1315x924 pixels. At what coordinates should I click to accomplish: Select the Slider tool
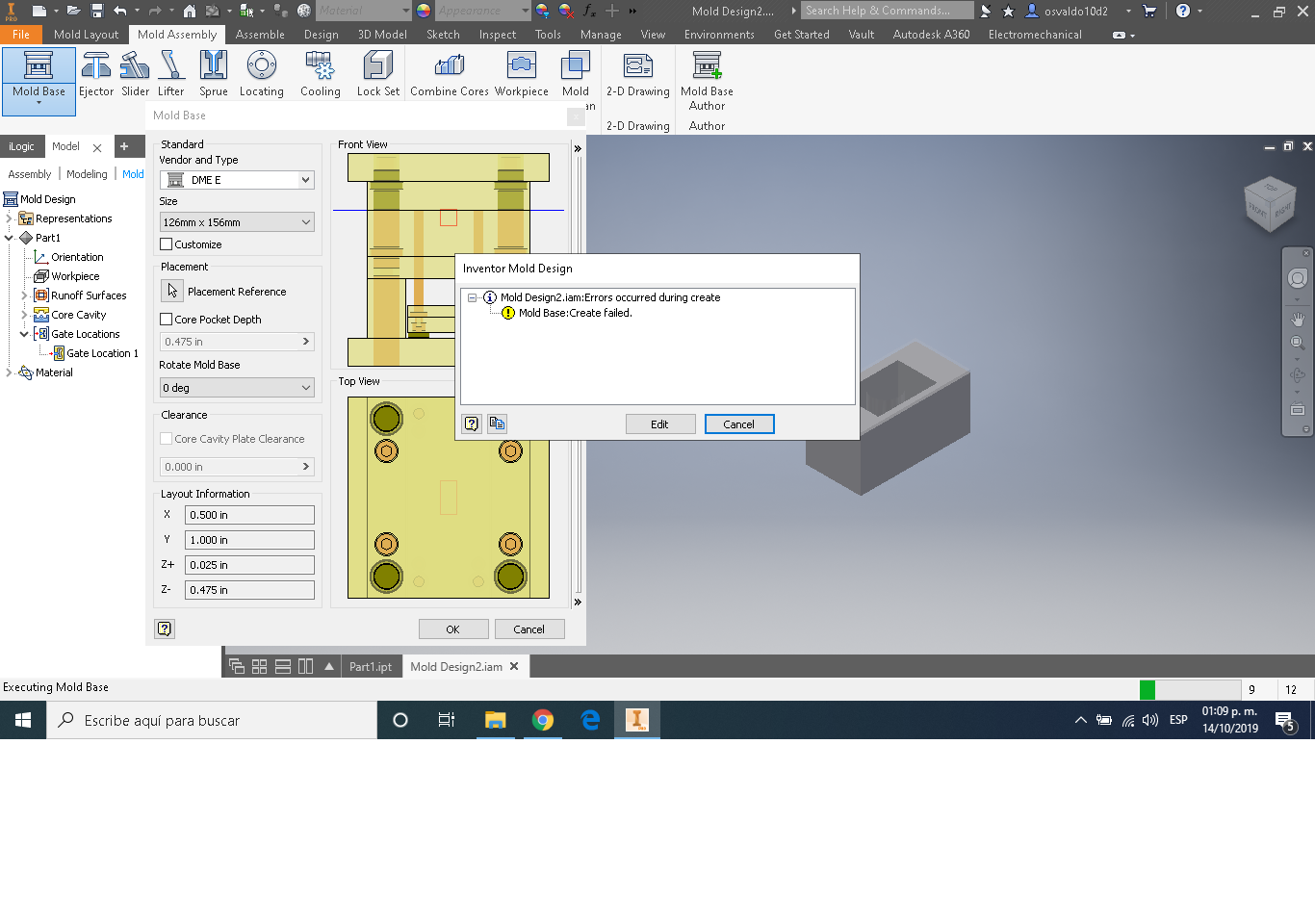(x=135, y=74)
